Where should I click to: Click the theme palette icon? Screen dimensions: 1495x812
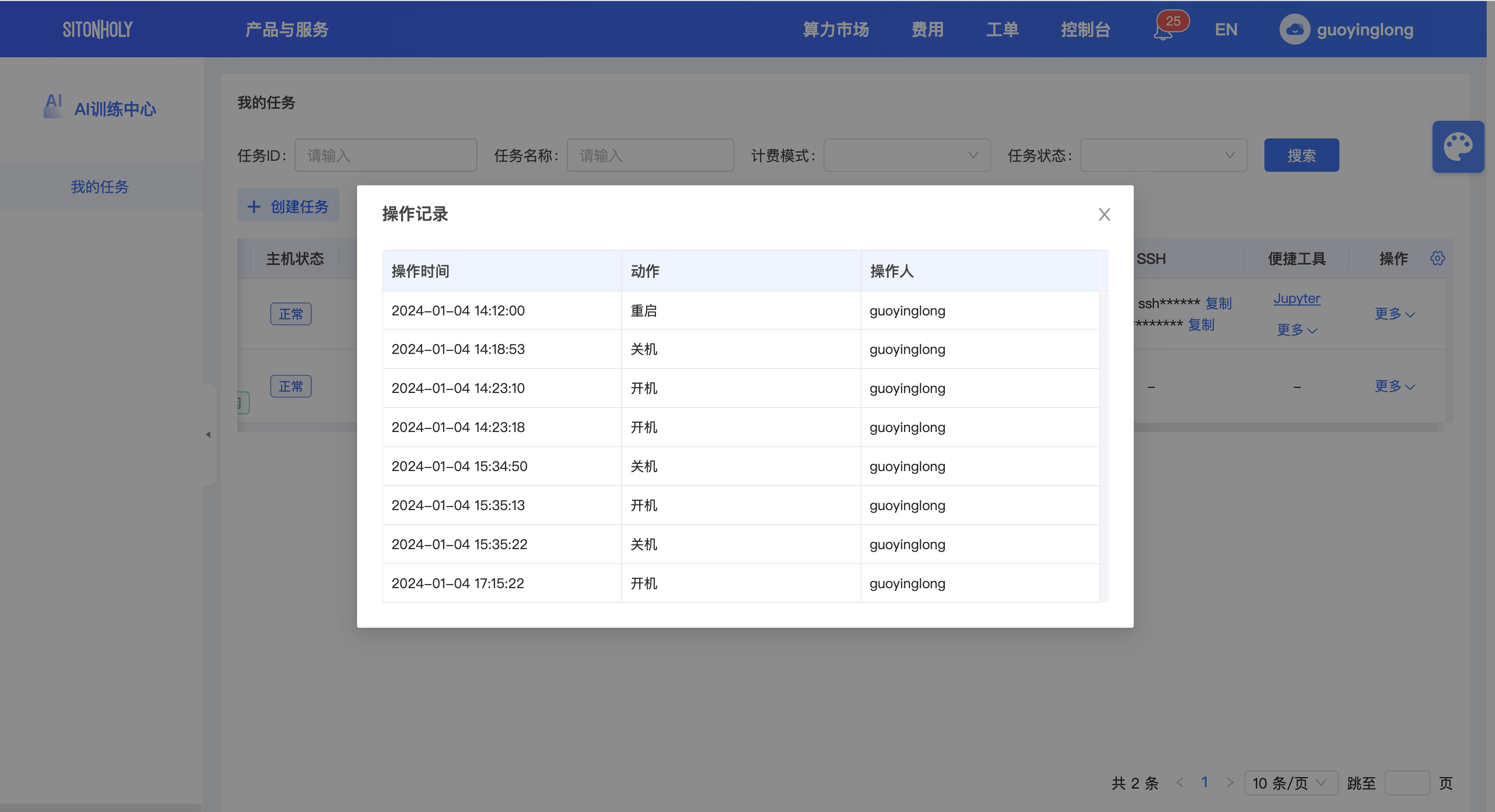1458,147
